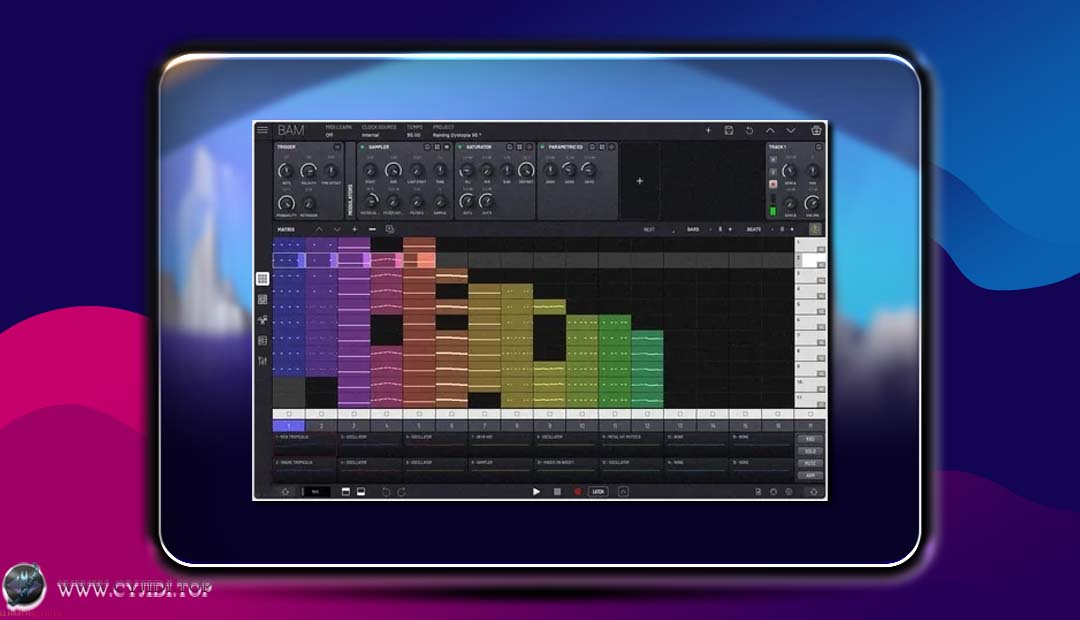This screenshot has width=1080, height=620.
Task: Show the bottom panel layout icon
Action: 360,491
